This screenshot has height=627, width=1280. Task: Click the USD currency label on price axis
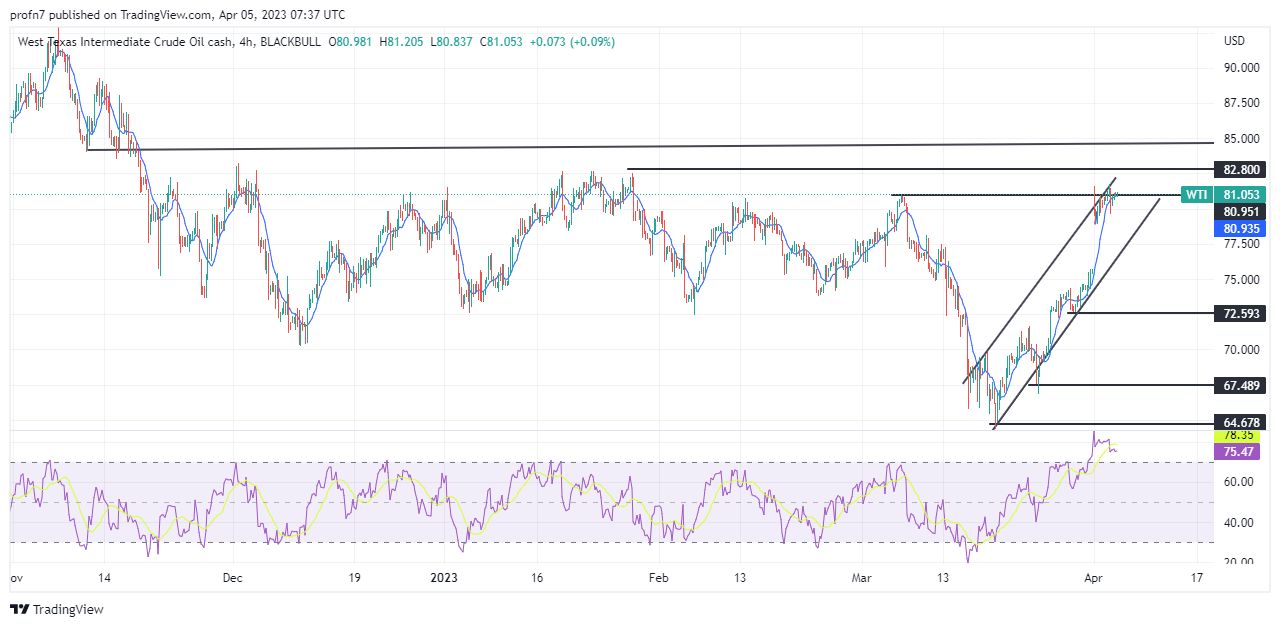click(x=1234, y=41)
